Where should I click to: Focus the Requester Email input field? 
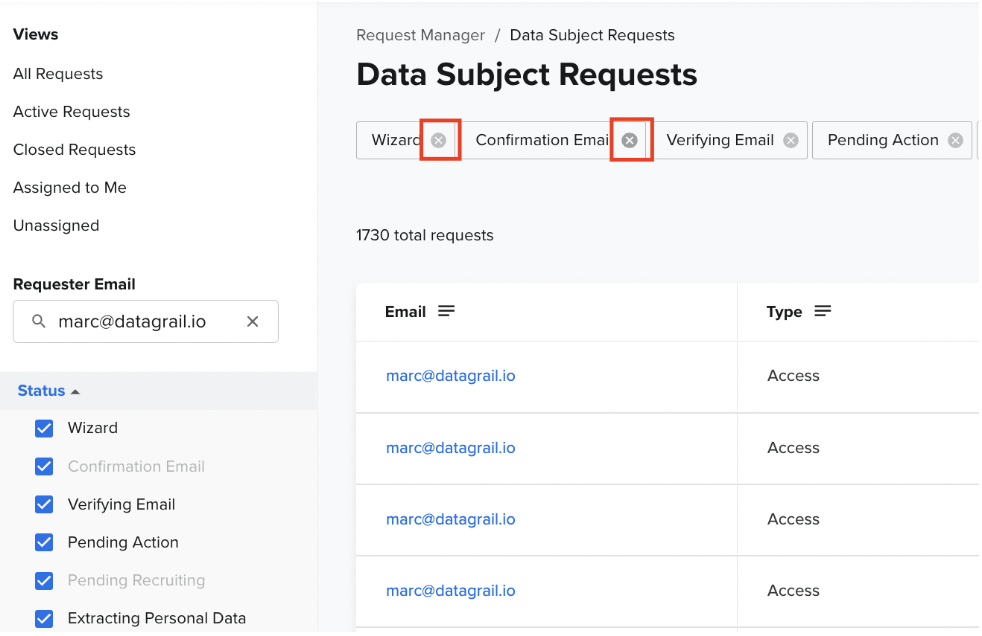tap(145, 322)
